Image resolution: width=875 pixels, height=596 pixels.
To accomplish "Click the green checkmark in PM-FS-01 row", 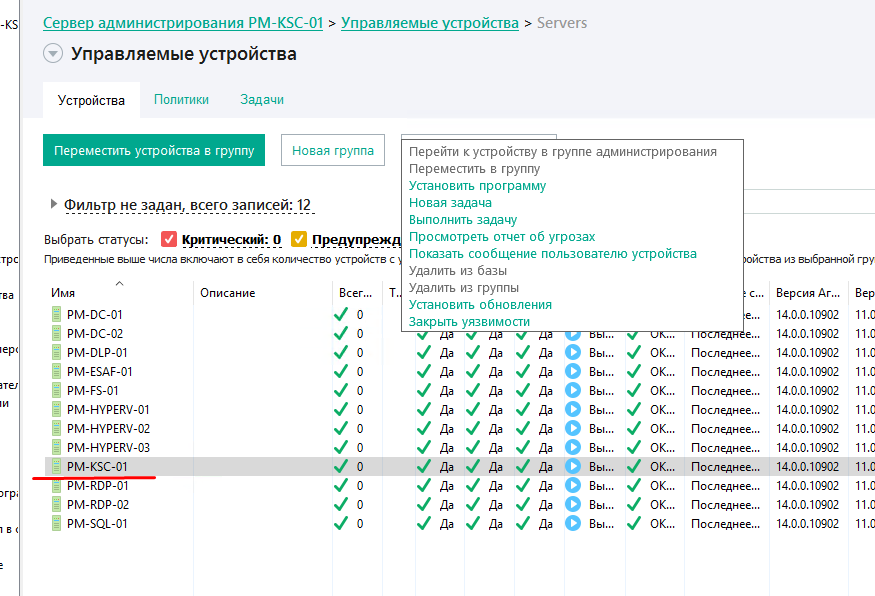I will click(x=341, y=390).
